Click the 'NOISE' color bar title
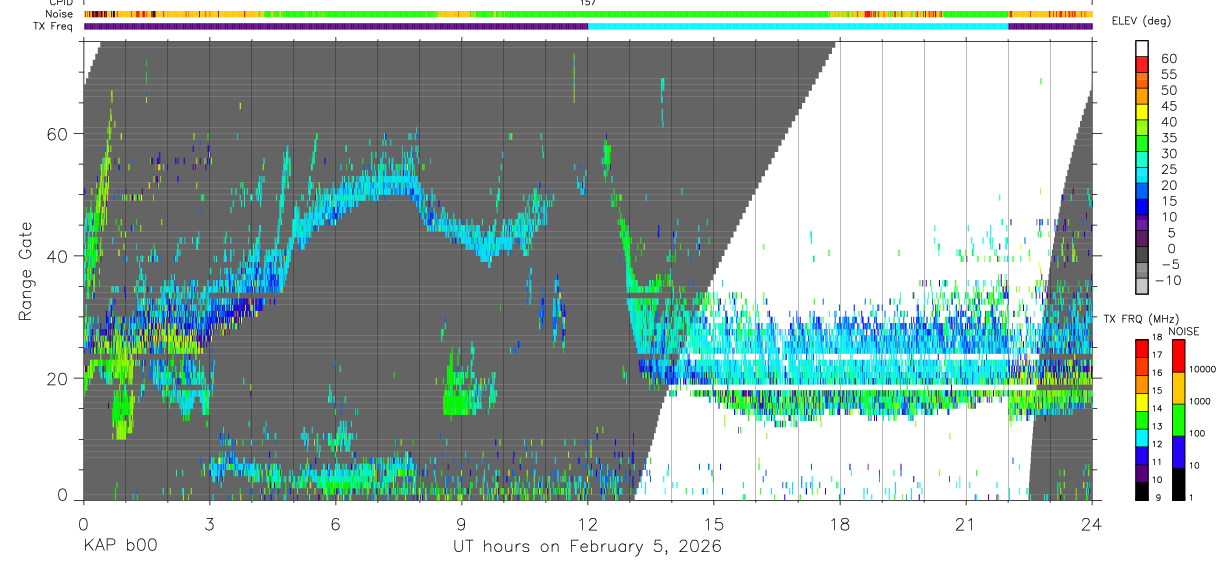This screenshot has height=567, width=1228. pyautogui.click(x=1184, y=331)
